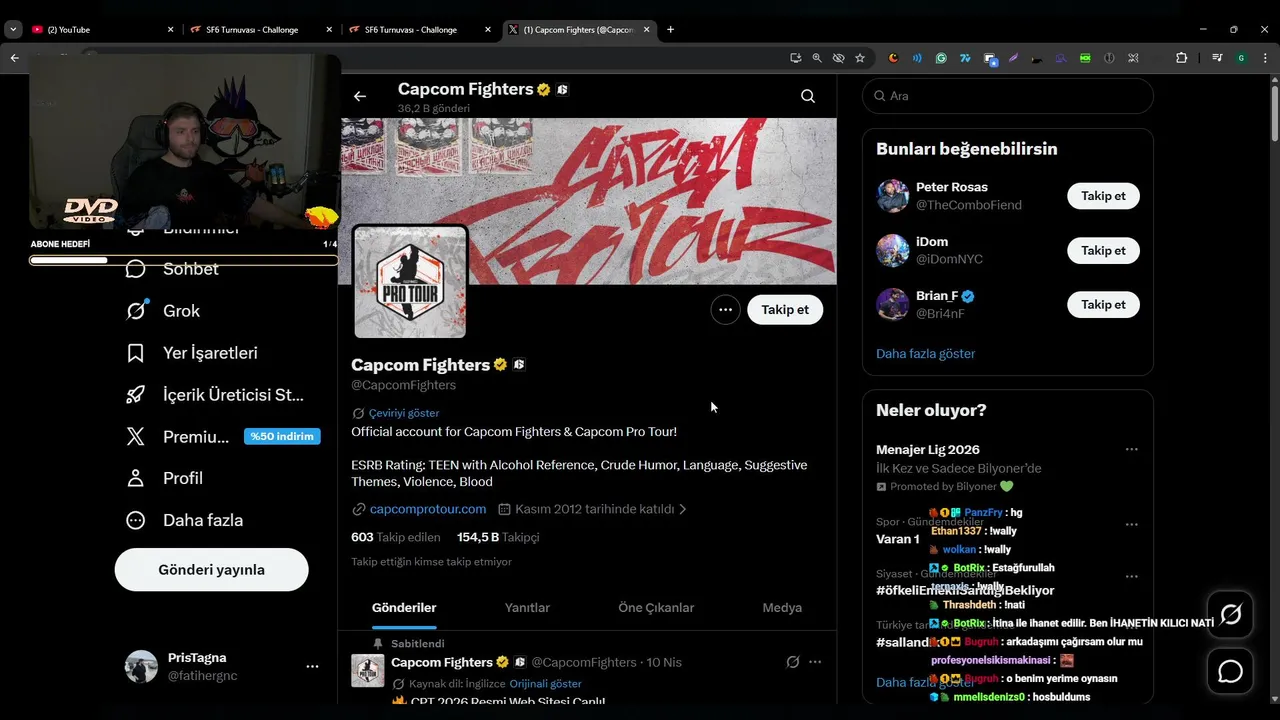Open the capcomprotour.com link
Image resolution: width=1280 pixels, height=720 pixels.
[x=428, y=509]
